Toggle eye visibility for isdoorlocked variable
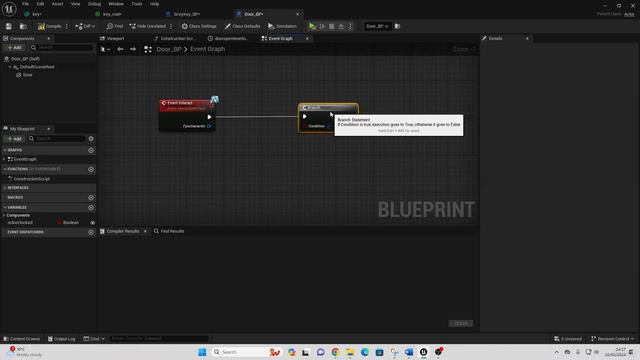The image size is (640, 360). 93,222
